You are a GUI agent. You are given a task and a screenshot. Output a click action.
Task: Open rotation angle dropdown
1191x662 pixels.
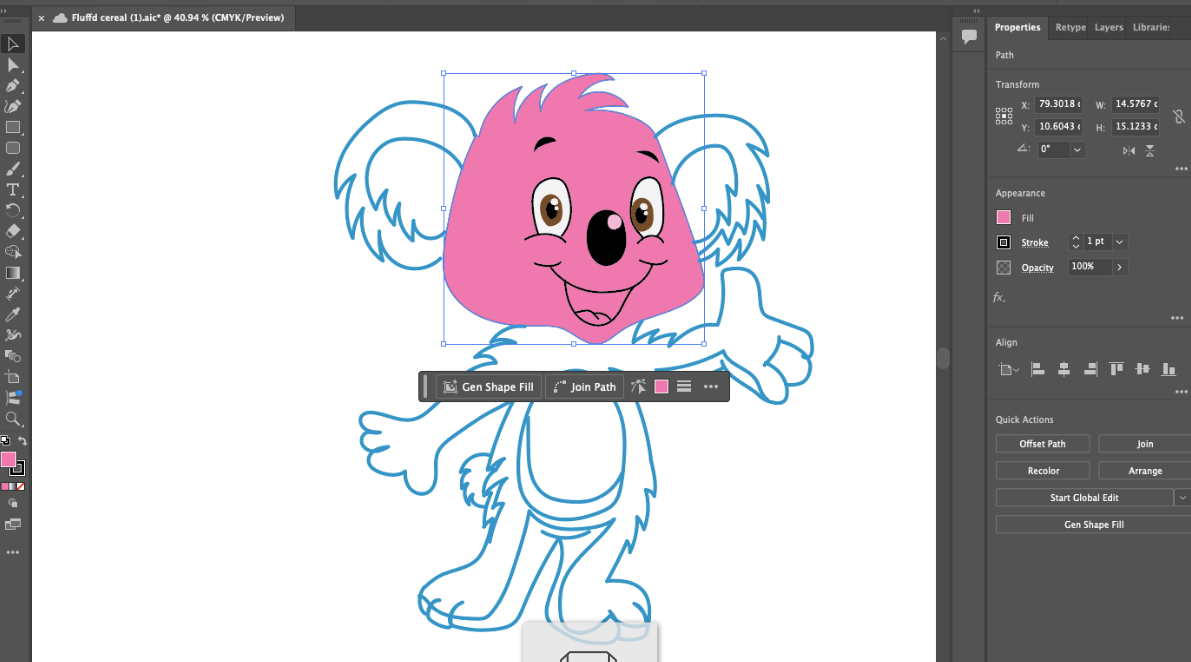point(1077,150)
